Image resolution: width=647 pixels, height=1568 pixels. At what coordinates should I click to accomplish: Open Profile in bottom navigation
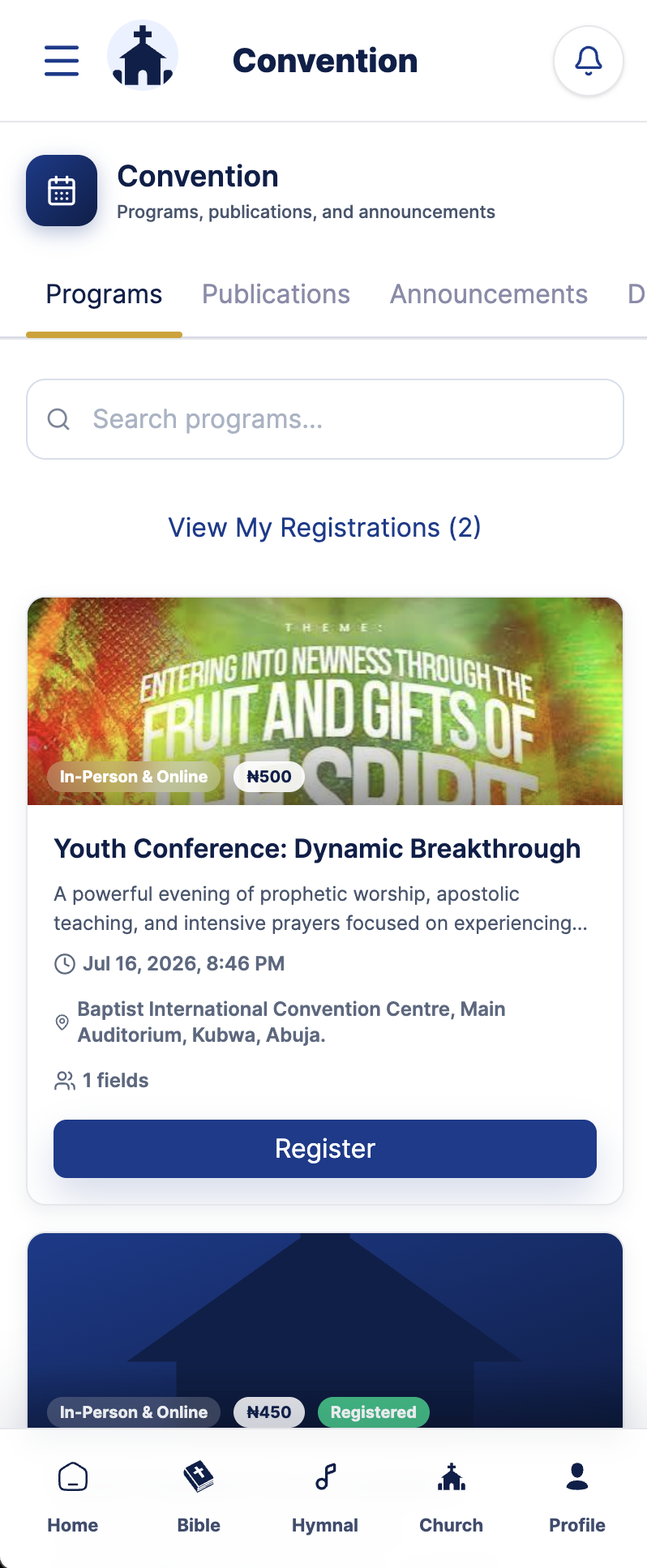(577, 1497)
